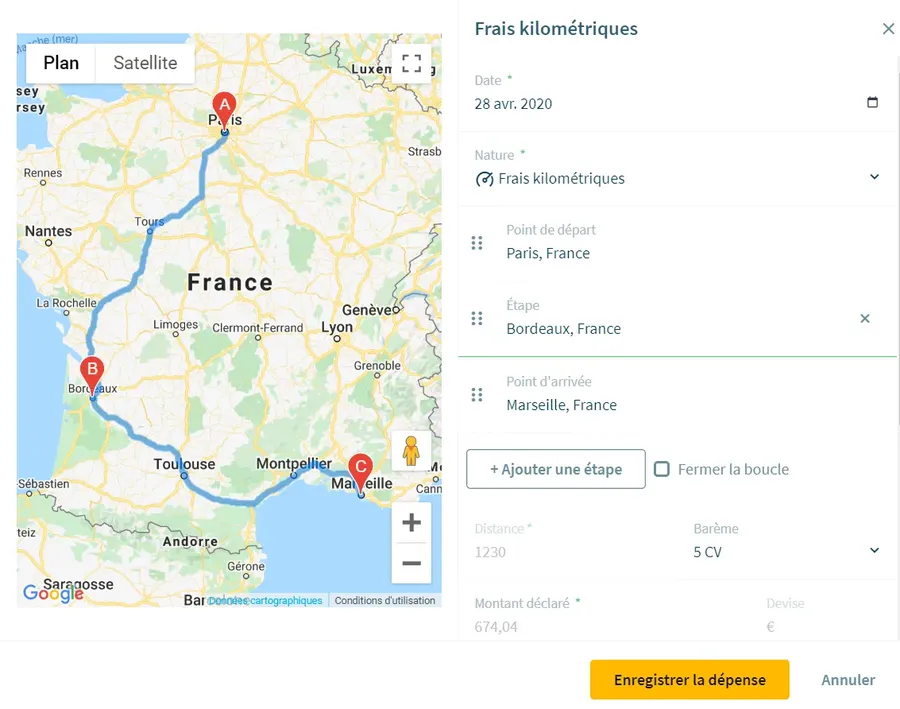Click the Annuler link
Image resolution: width=900 pixels, height=709 pixels.
[x=848, y=680]
